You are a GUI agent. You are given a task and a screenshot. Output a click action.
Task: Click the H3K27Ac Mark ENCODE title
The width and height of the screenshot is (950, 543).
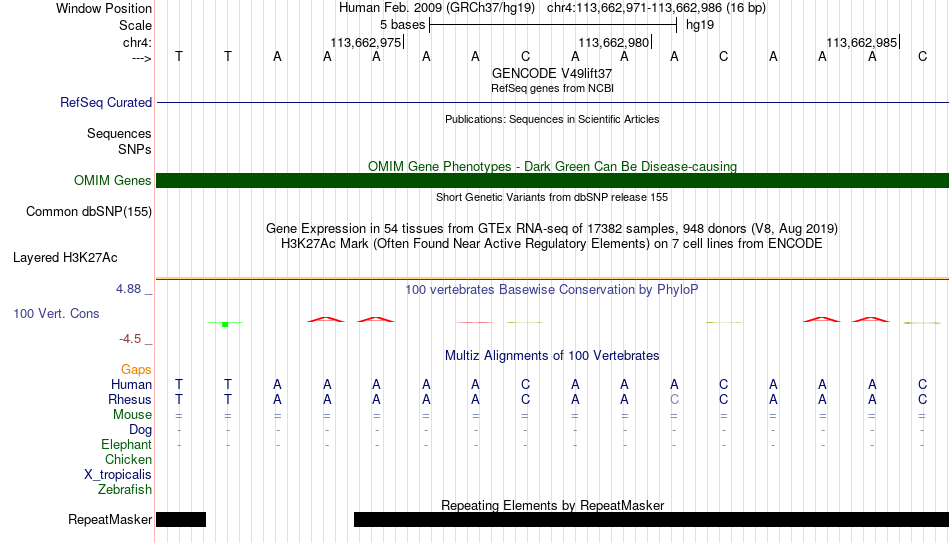tap(552, 244)
